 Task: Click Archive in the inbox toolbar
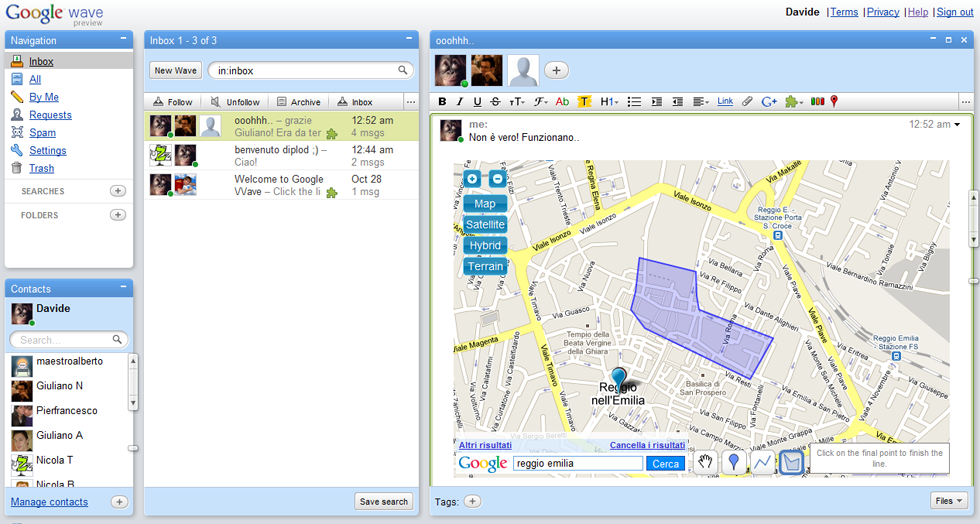point(299,102)
